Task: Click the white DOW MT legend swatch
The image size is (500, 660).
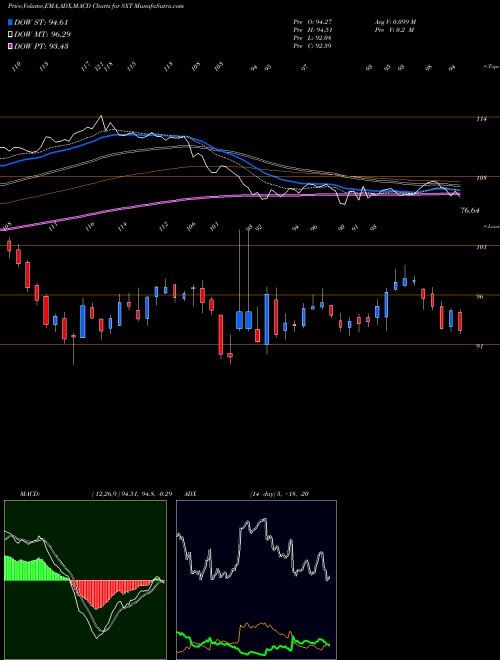Action: click(11, 35)
